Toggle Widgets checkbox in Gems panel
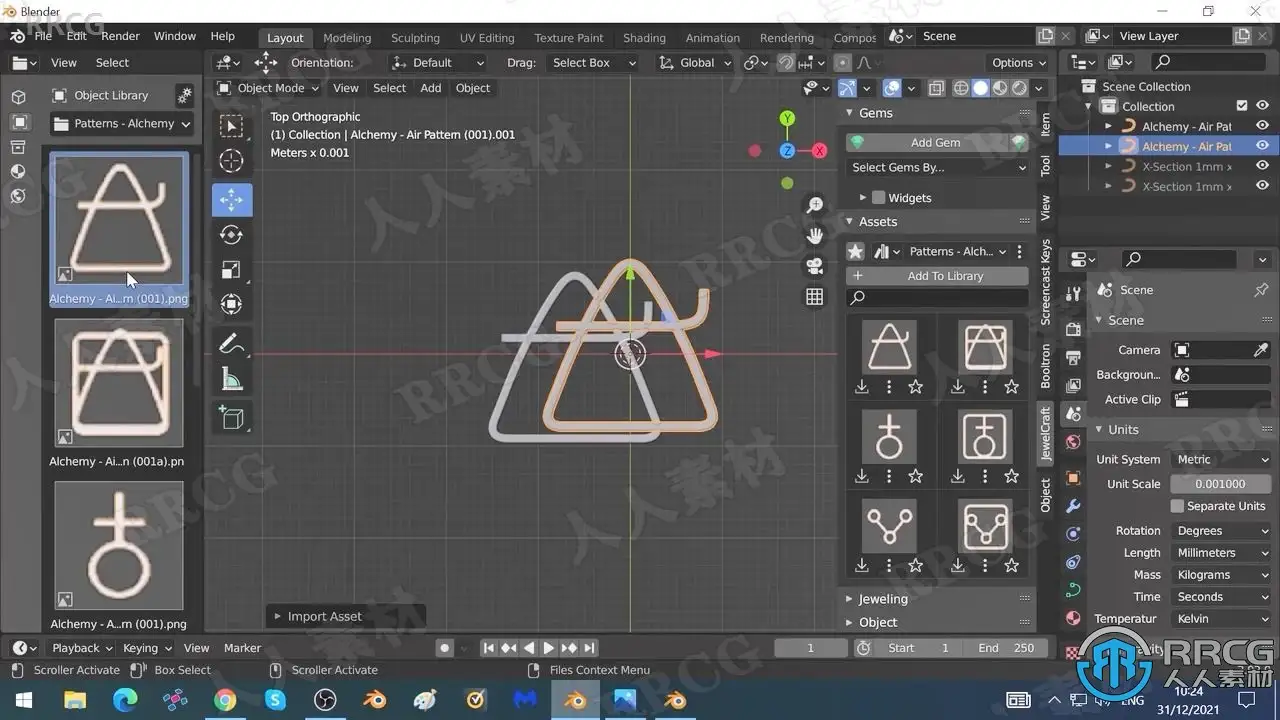The image size is (1280, 720). click(x=879, y=198)
